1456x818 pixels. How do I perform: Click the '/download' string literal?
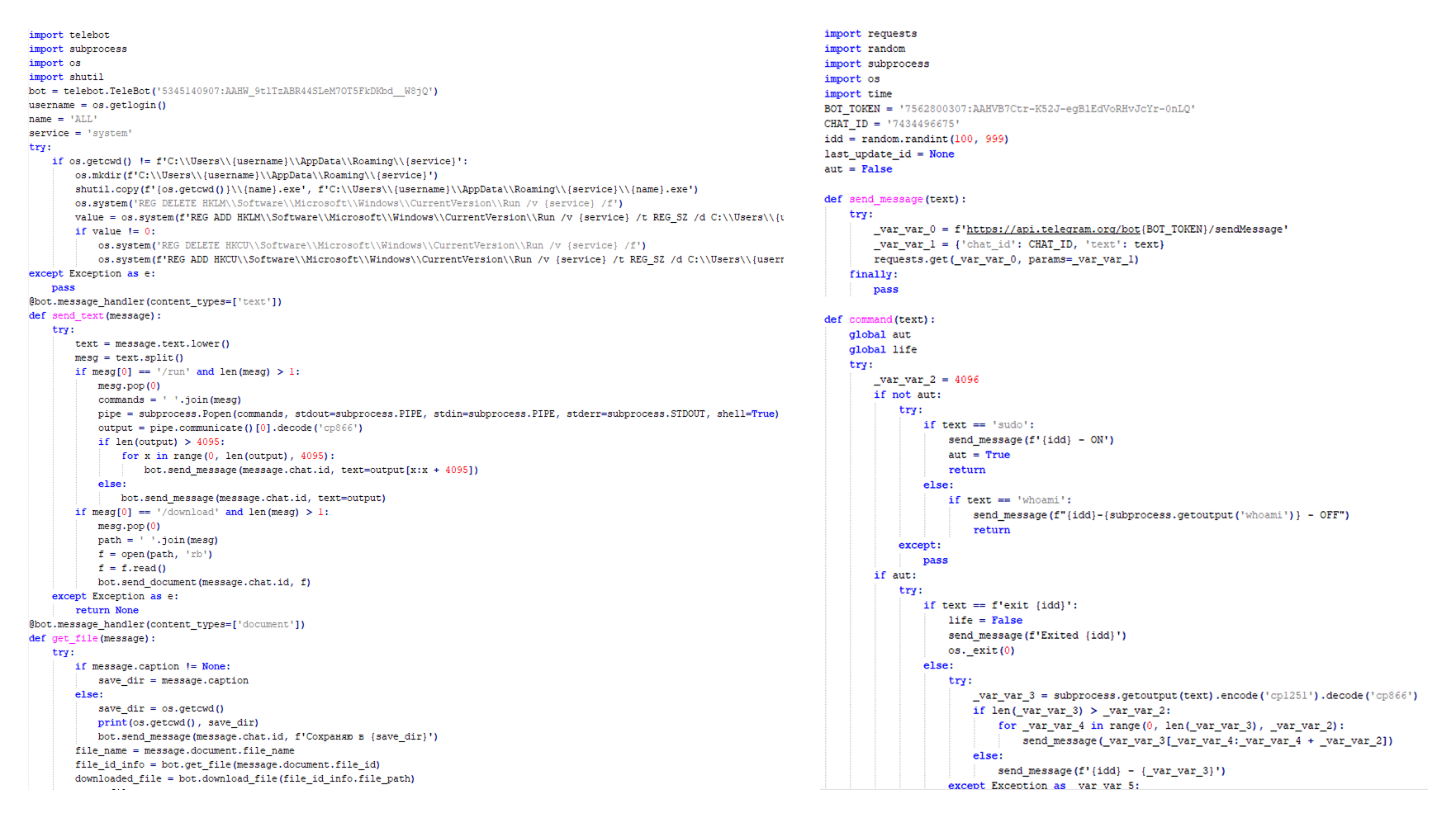click(x=190, y=512)
